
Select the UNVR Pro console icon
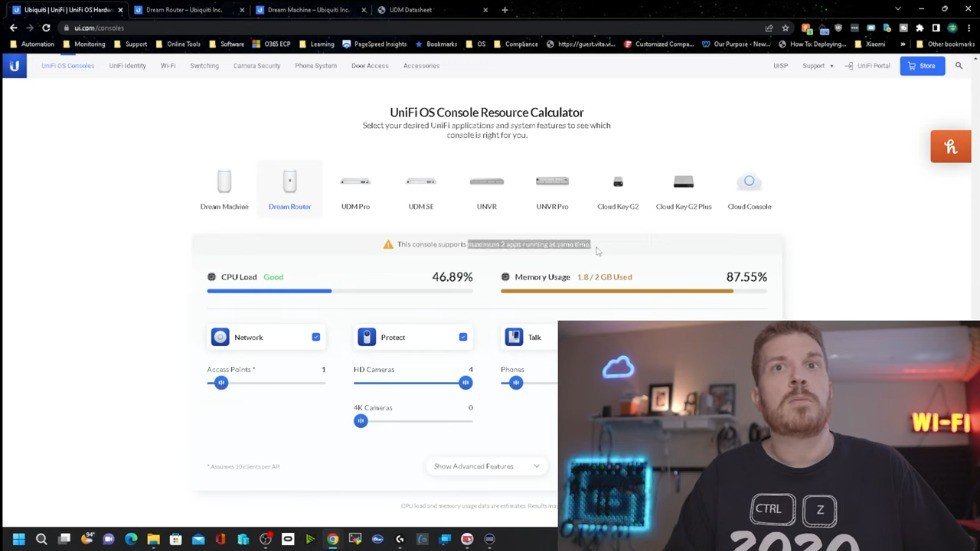coord(552,181)
